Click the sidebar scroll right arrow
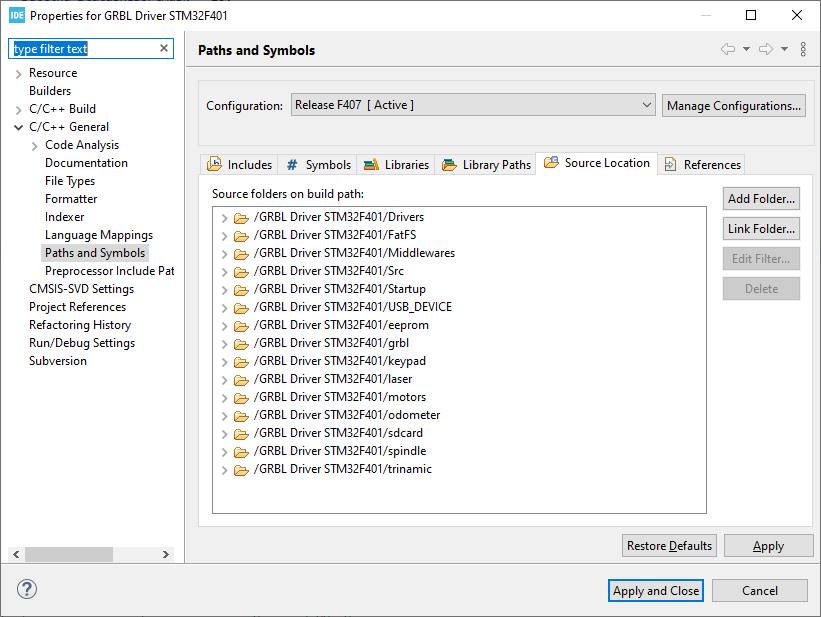The width and height of the screenshot is (821, 617). [166, 554]
